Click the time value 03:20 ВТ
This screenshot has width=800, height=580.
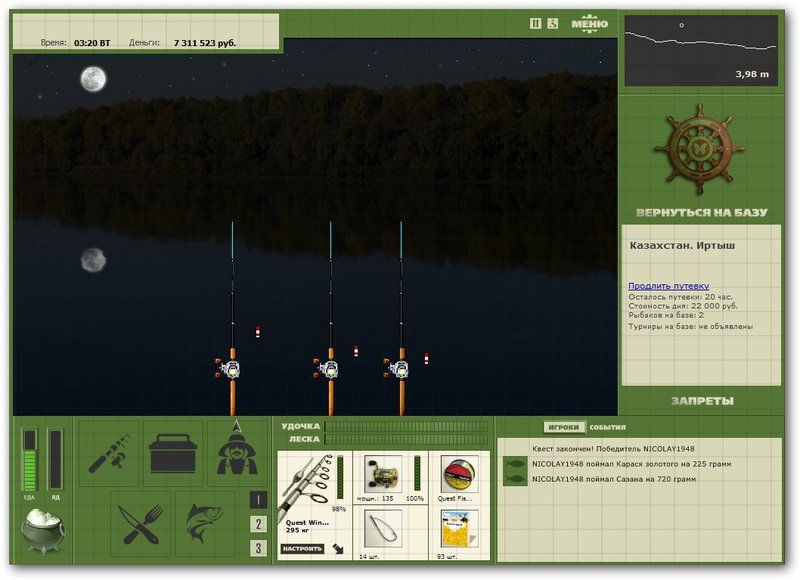click(92, 43)
